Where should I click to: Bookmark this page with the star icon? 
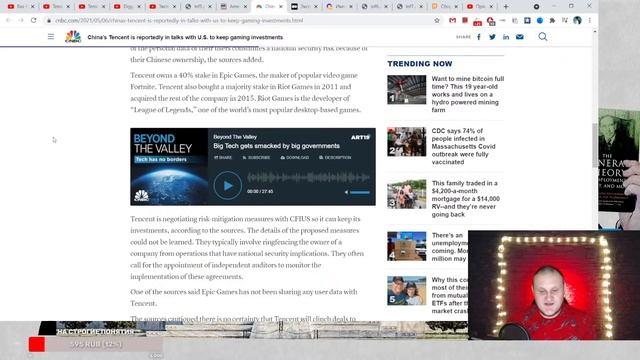[x=437, y=20]
